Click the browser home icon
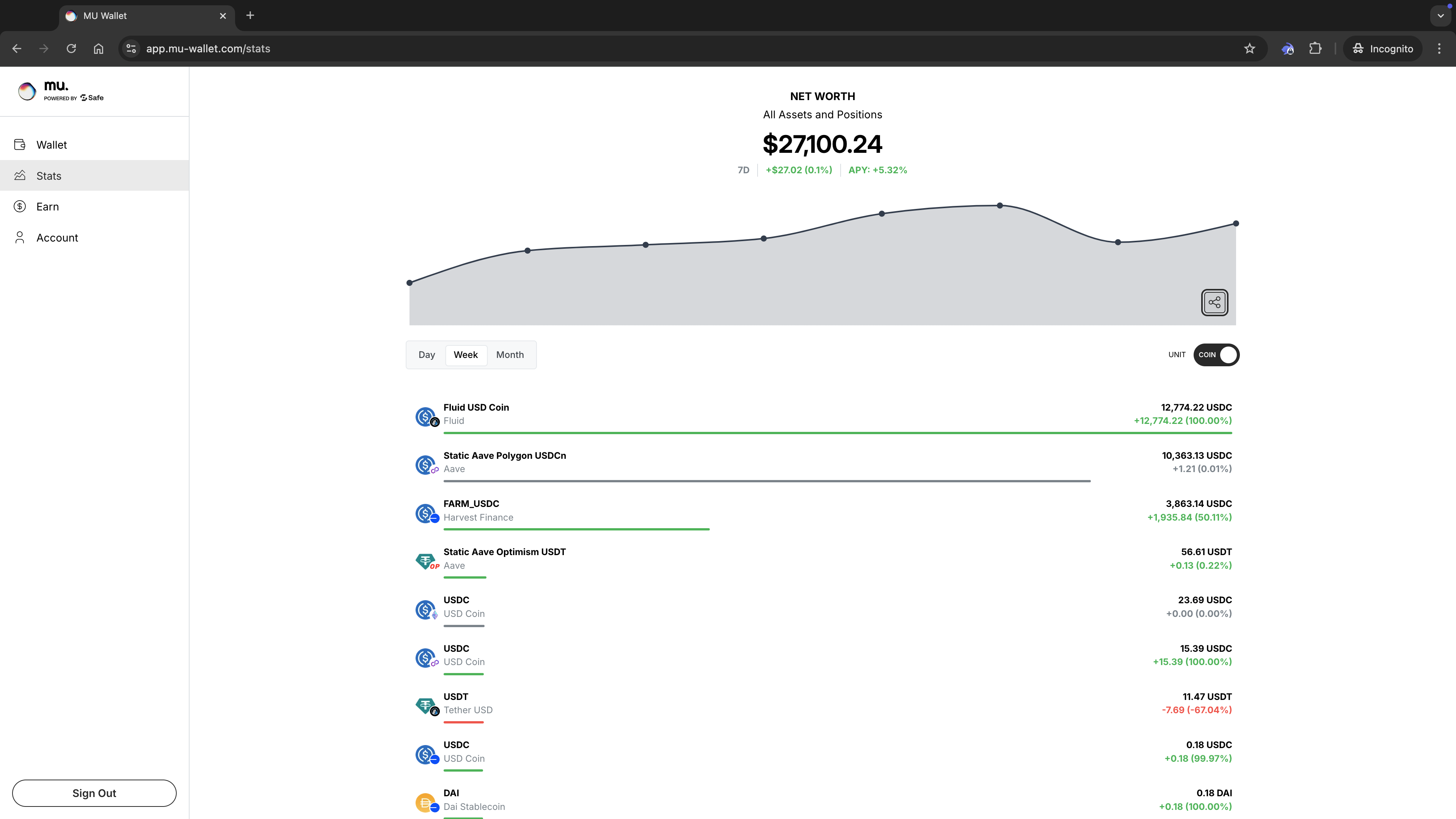1456x819 pixels. pyautogui.click(x=98, y=49)
